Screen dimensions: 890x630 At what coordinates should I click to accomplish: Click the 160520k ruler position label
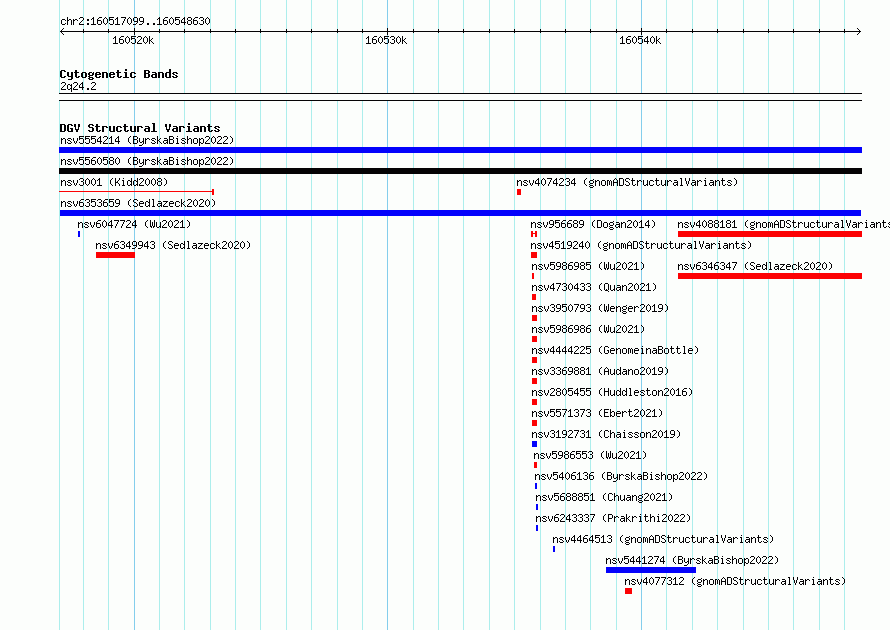pyautogui.click(x=133, y=40)
